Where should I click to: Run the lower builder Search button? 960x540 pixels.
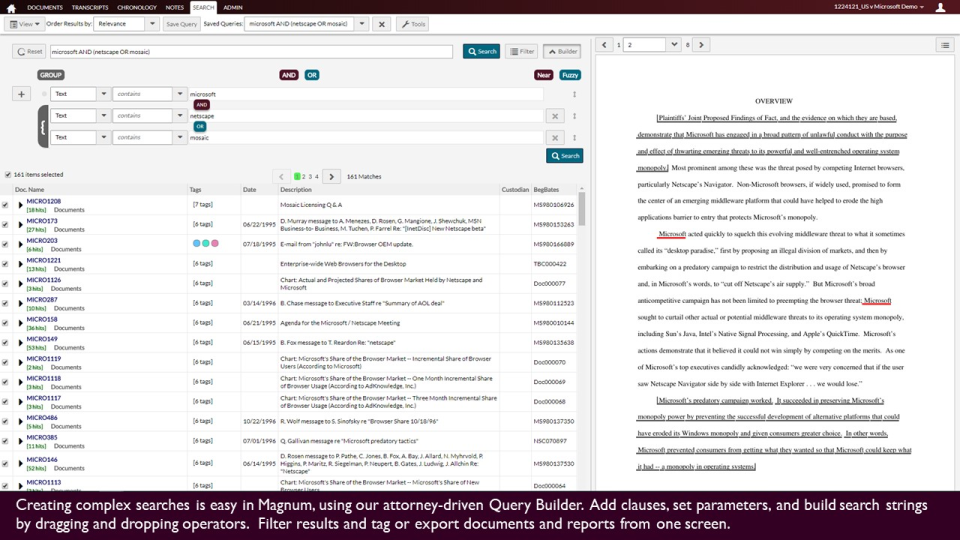pyautogui.click(x=564, y=156)
